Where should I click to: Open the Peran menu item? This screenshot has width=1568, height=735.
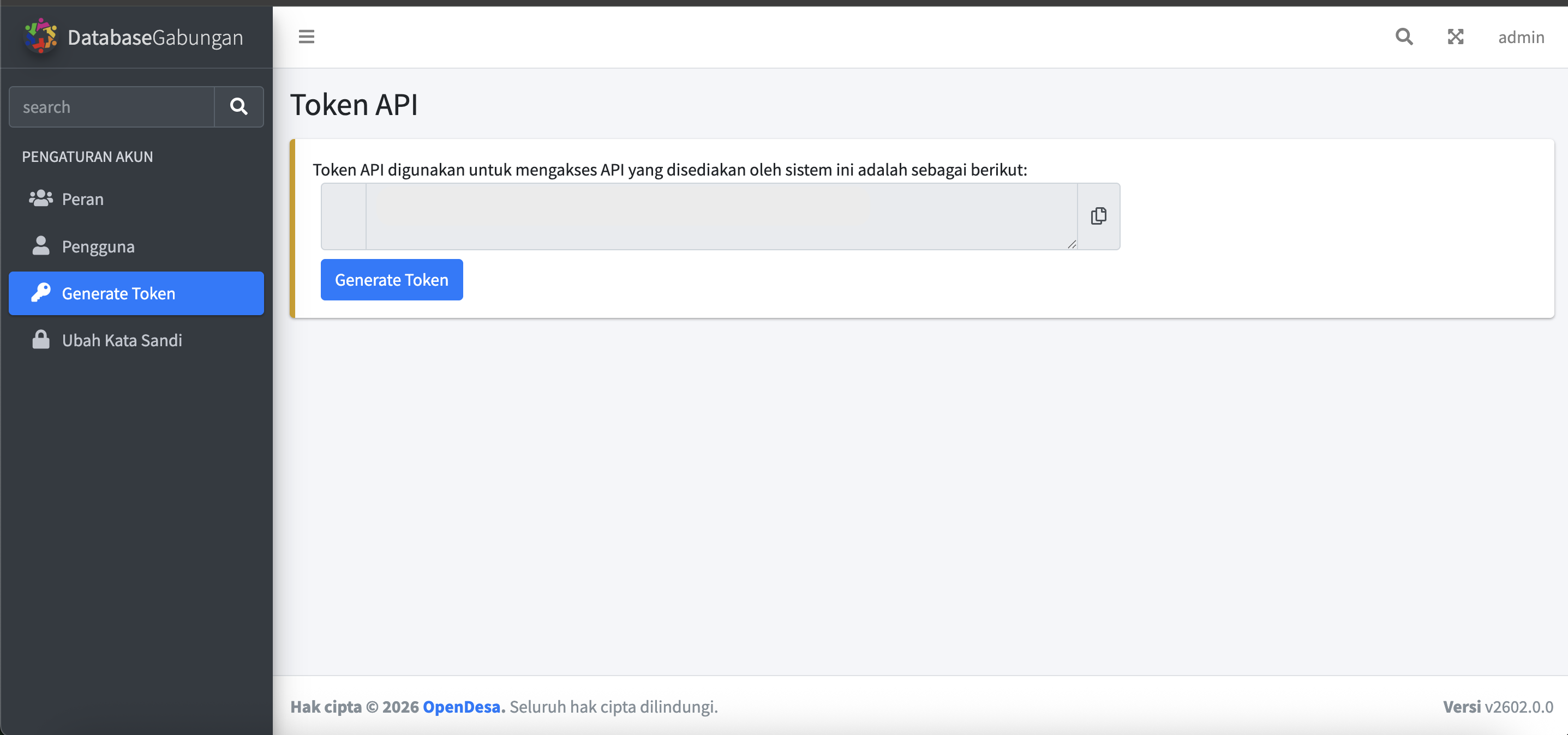(83, 199)
